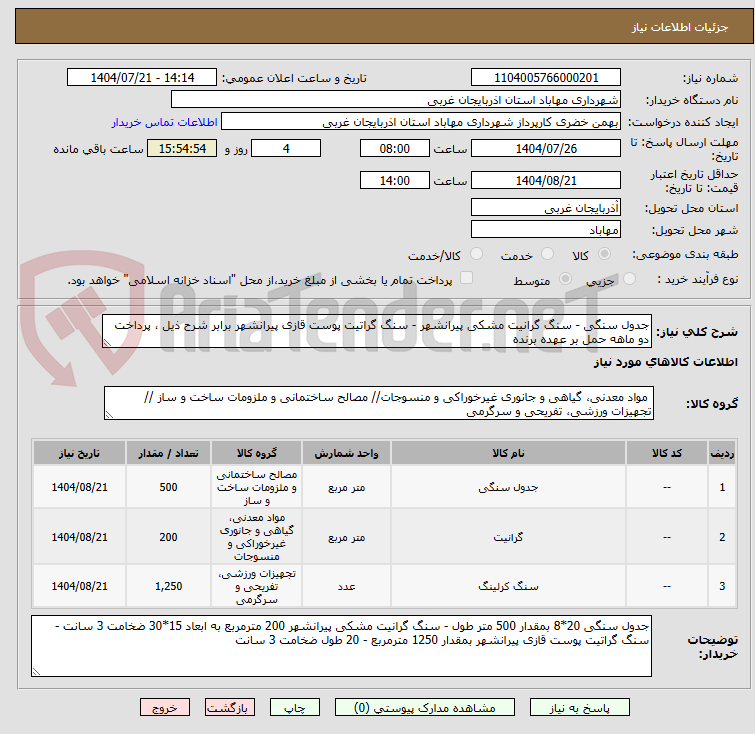Click the جزئیات اطلاعات نیاز page title
The image size is (755, 734).
click(x=679, y=27)
